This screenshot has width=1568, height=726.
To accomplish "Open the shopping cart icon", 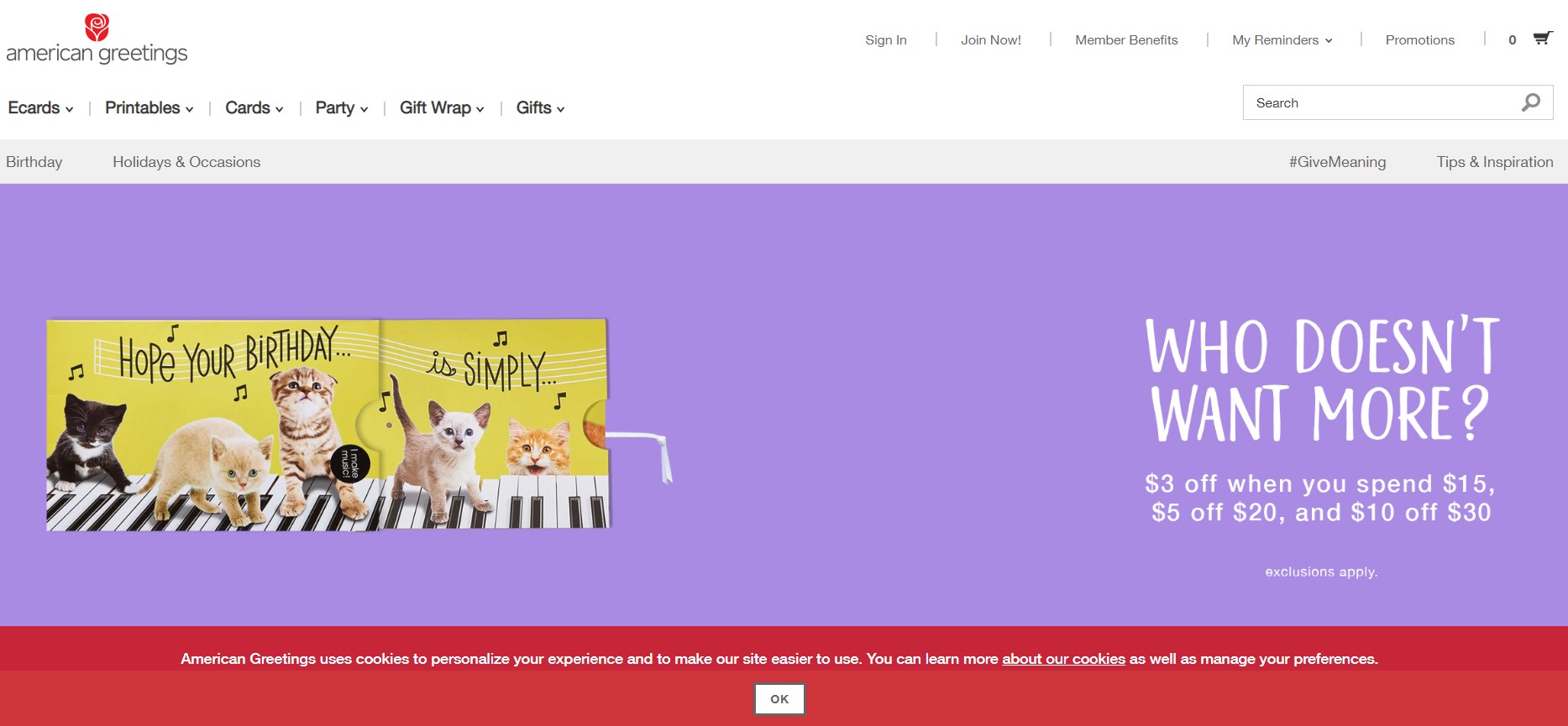I will pos(1543,39).
